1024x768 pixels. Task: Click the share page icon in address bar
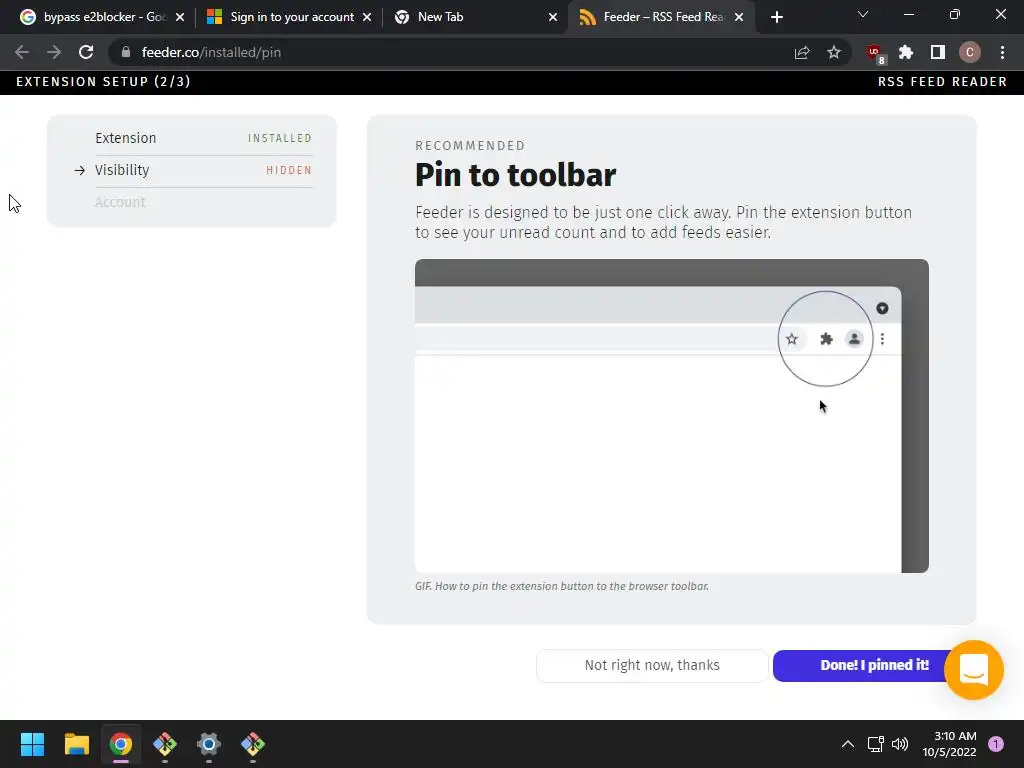click(802, 52)
